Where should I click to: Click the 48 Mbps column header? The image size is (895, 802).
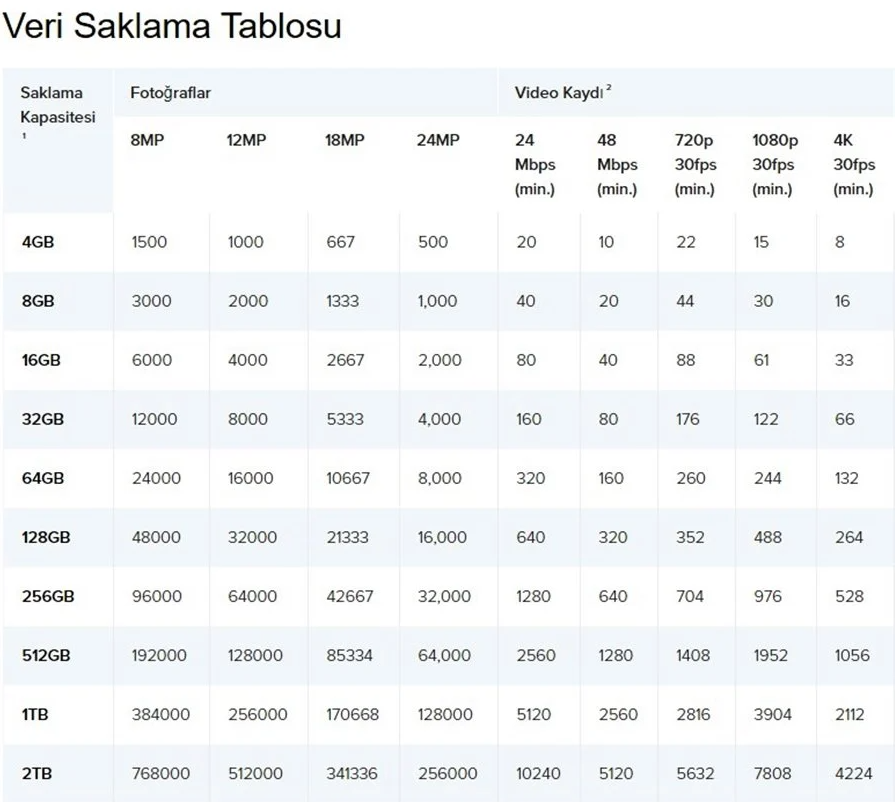pos(616,164)
